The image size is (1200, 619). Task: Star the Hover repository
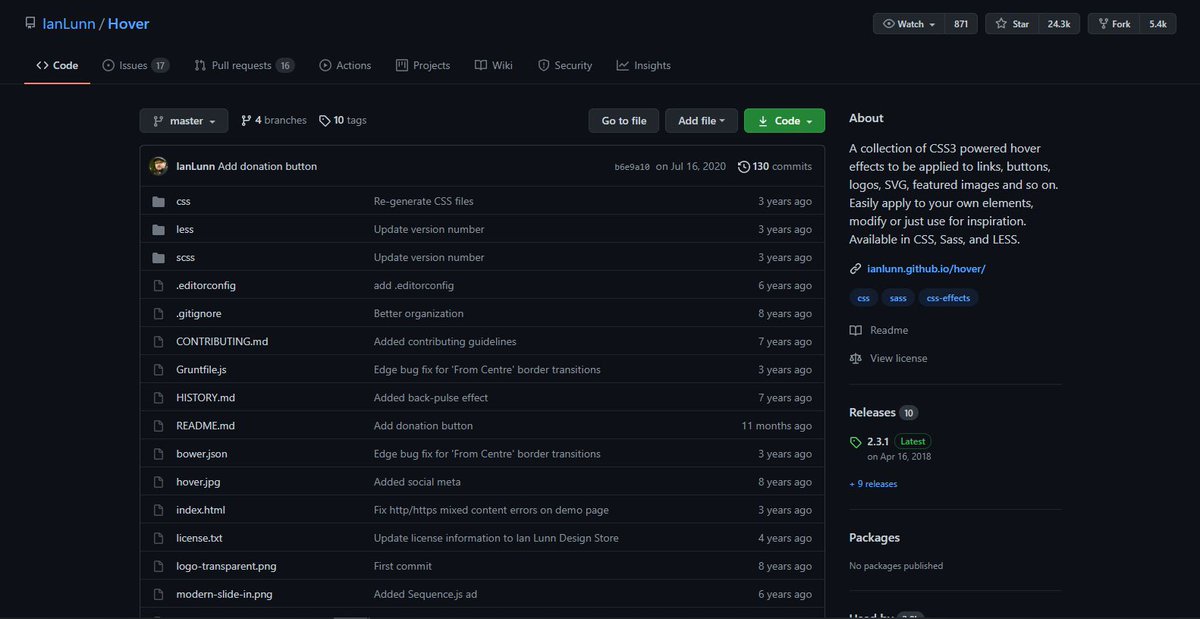1011,24
